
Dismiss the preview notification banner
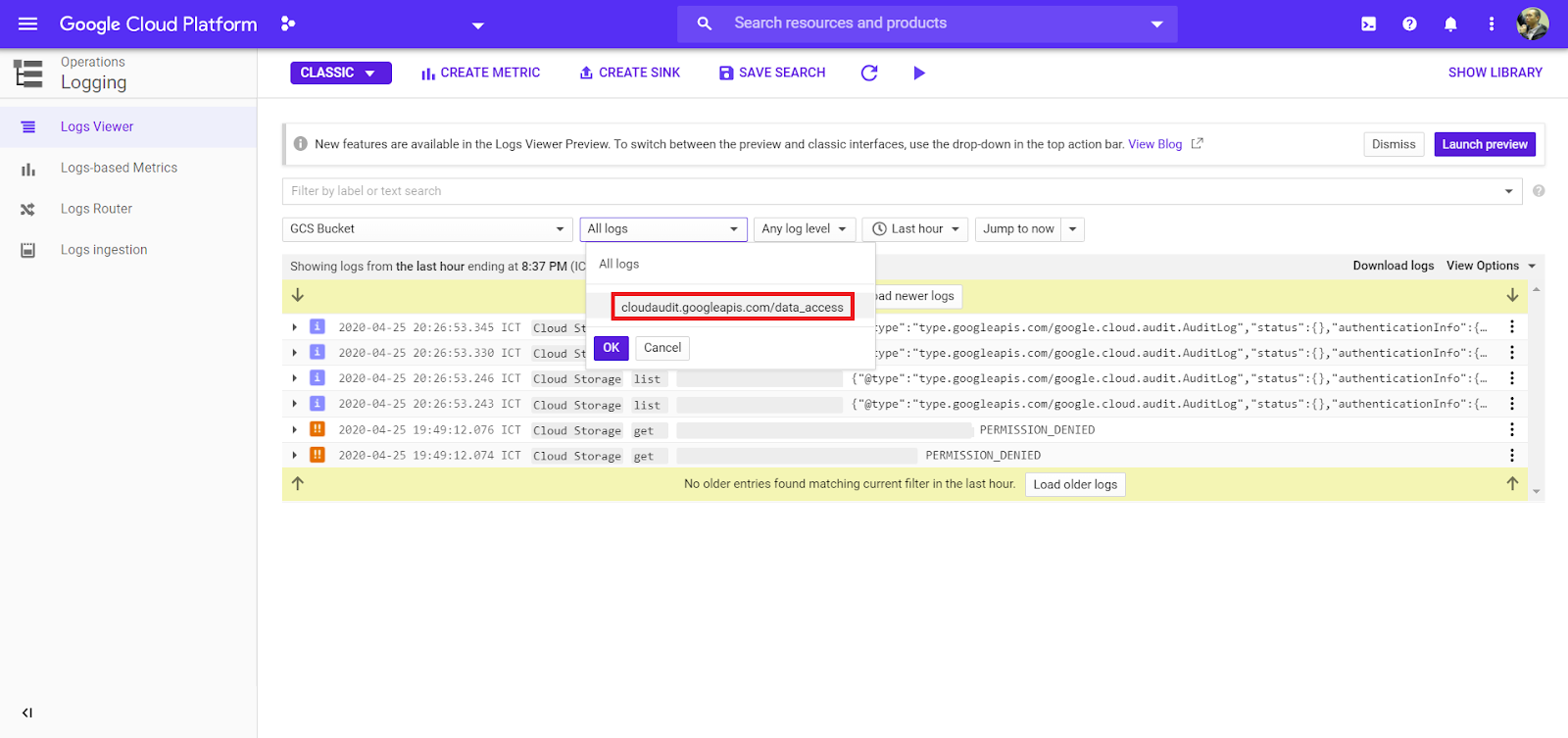coord(1394,144)
